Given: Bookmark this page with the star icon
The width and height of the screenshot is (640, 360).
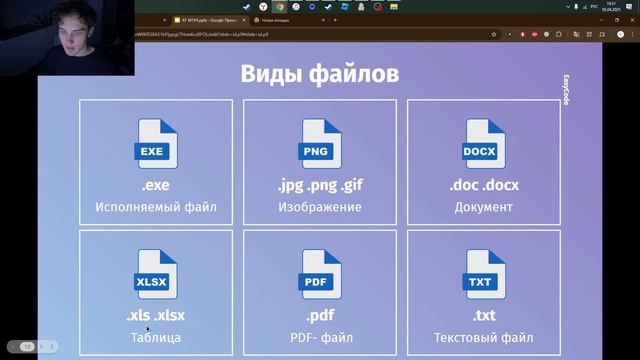Looking at the screenshot, I should coord(494,35).
